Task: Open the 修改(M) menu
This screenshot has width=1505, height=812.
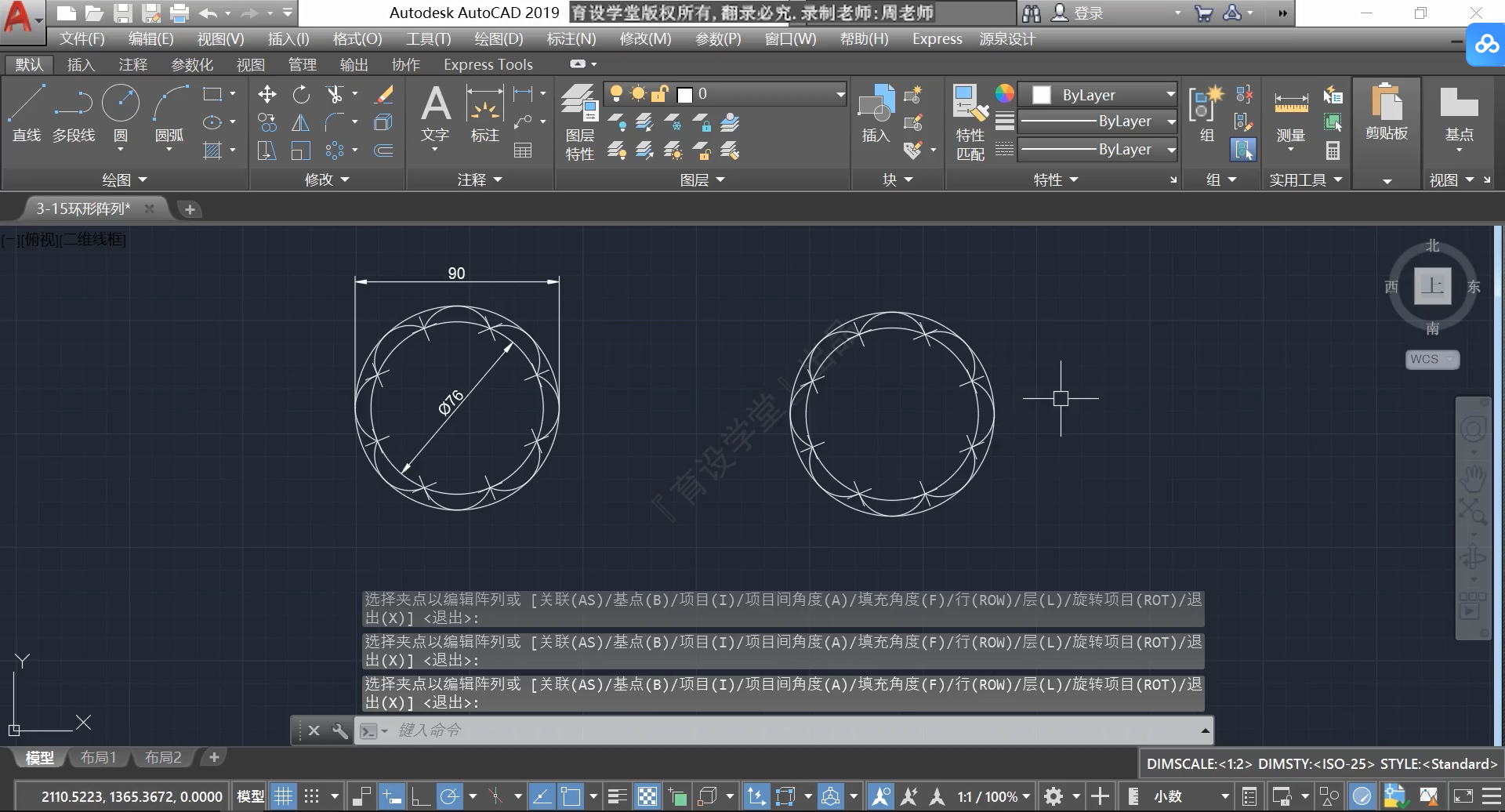Action: point(645,39)
